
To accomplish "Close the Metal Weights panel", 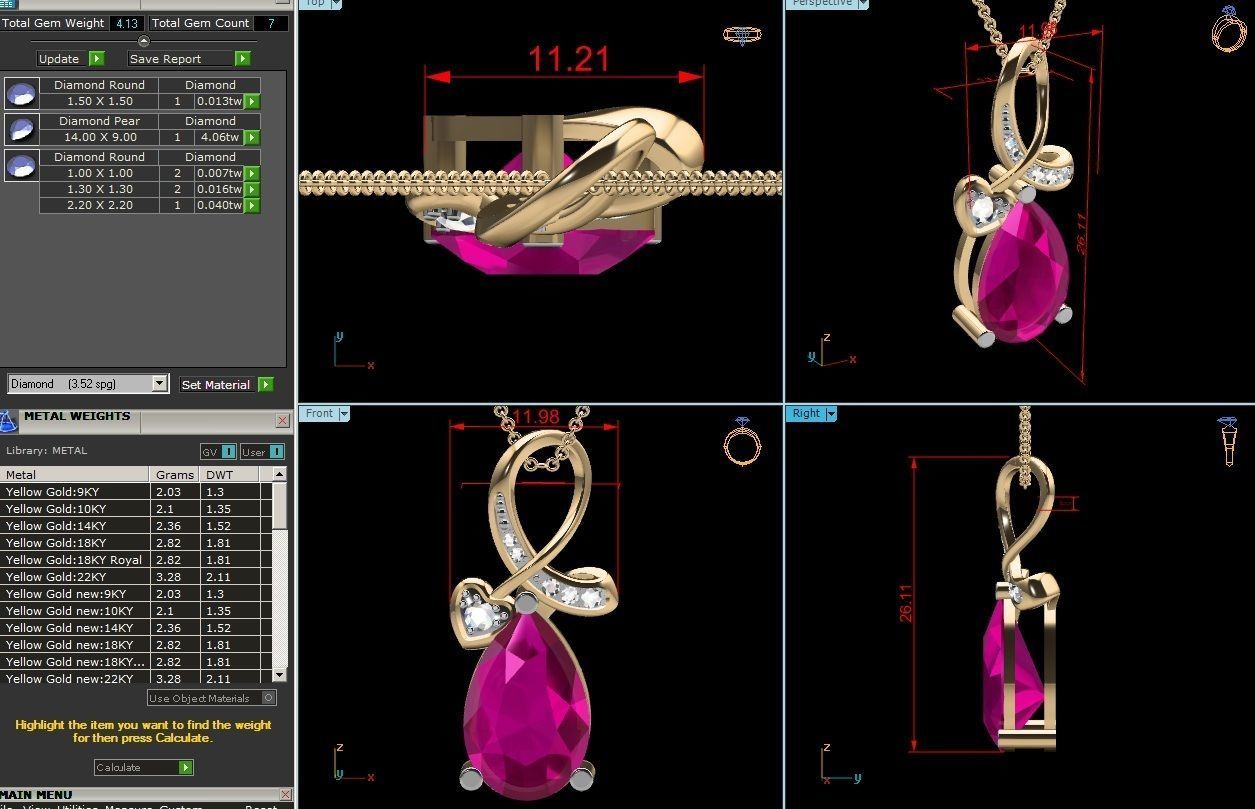I will coord(283,421).
